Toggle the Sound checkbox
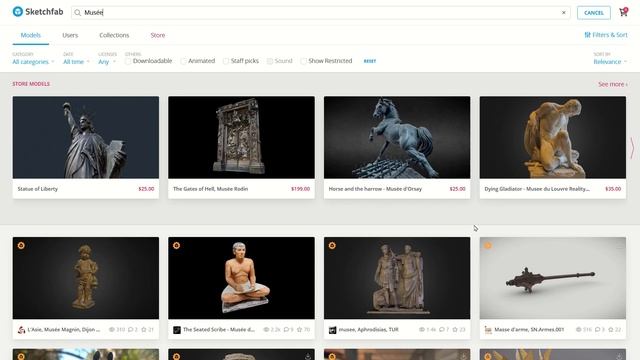The image size is (640, 360). 270,61
